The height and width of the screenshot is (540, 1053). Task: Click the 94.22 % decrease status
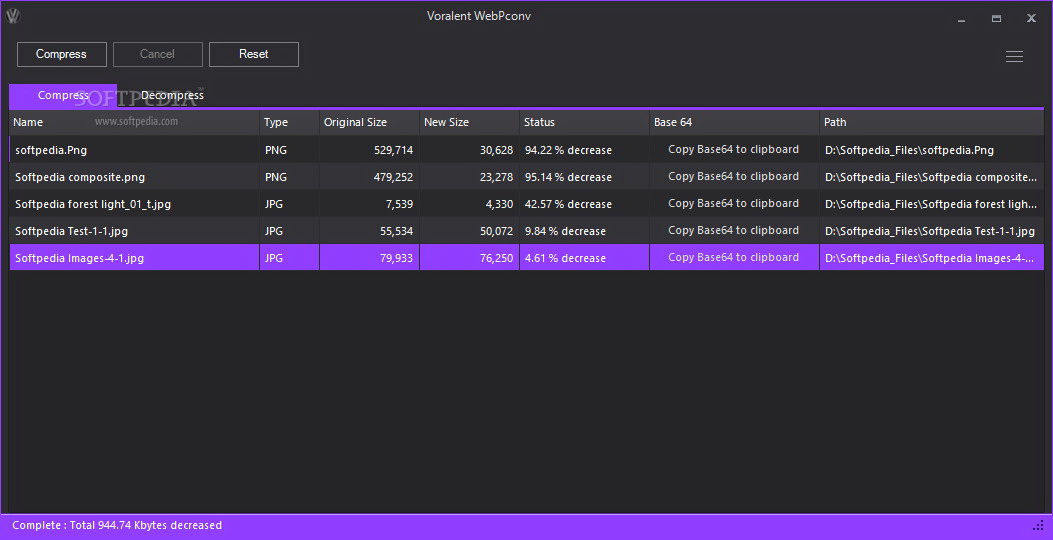(568, 150)
